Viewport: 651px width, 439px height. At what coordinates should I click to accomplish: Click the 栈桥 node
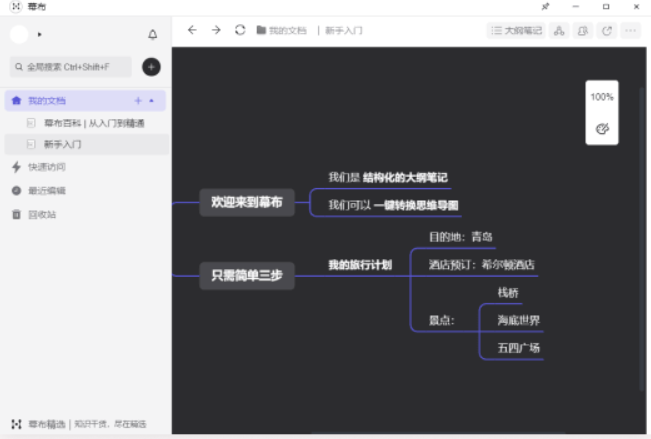coord(508,293)
